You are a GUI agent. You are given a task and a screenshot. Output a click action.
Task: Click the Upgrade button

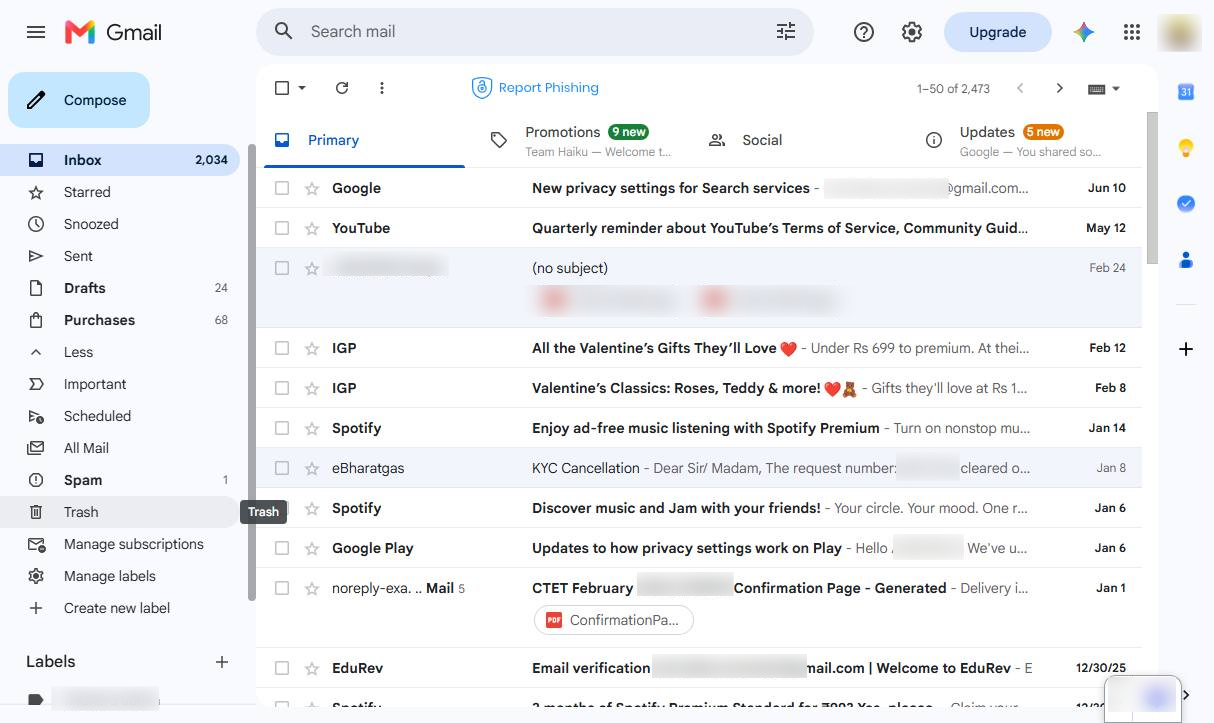click(997, 32)
